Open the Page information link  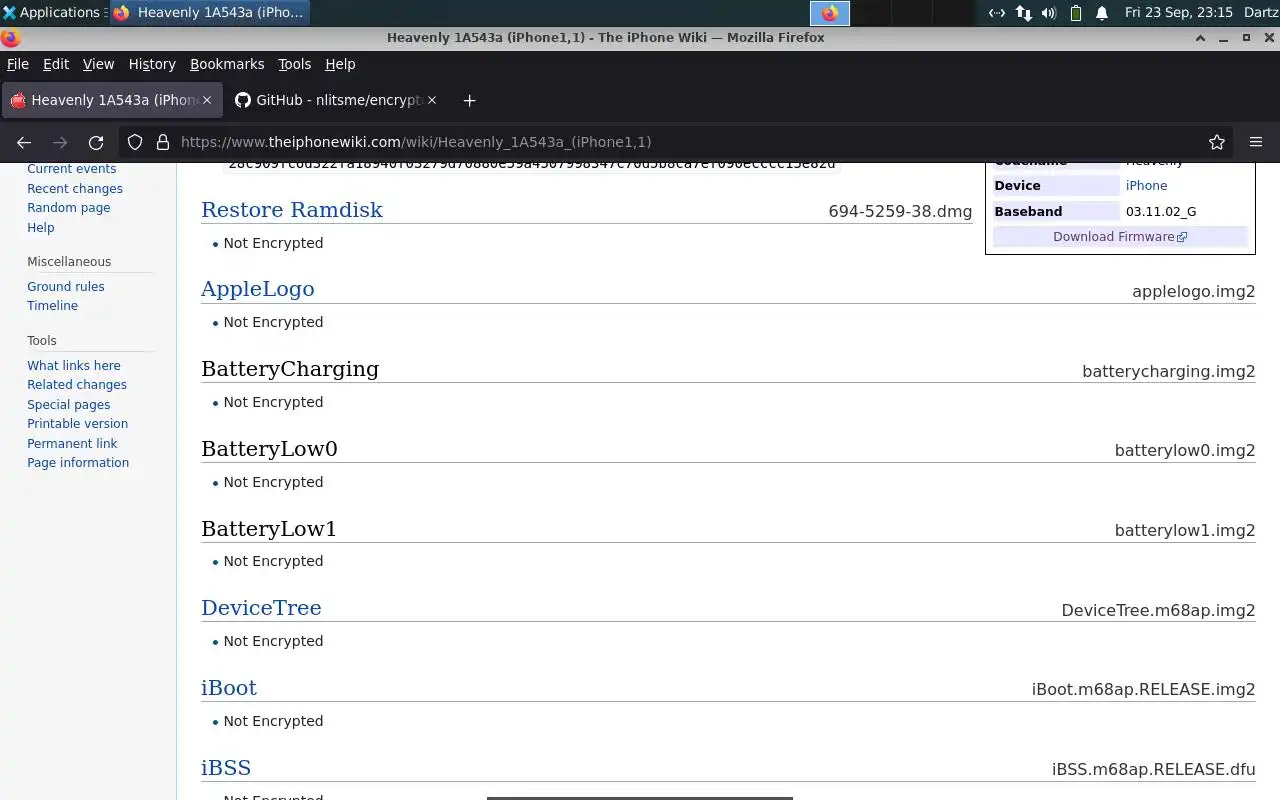coord(78,463)
